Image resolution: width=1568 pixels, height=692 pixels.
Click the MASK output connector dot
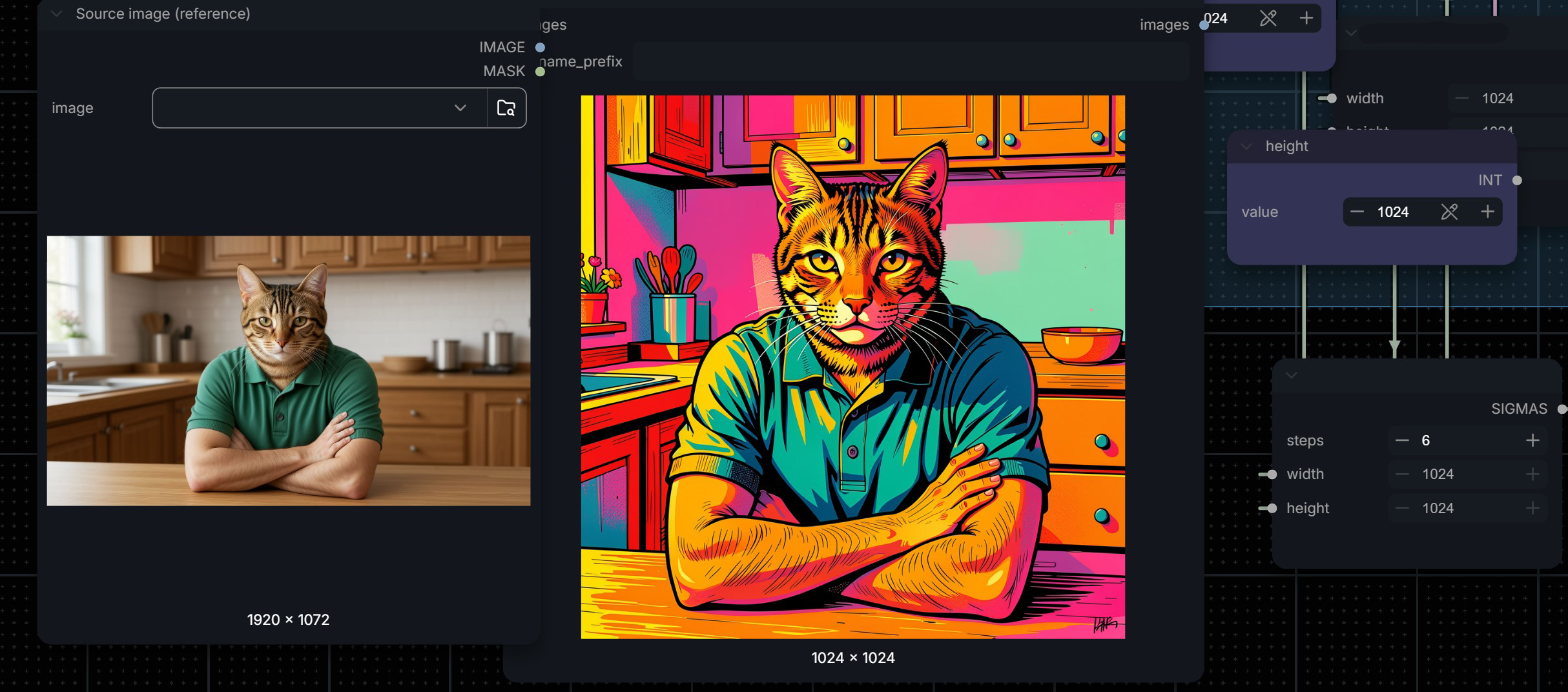[540, 71]
